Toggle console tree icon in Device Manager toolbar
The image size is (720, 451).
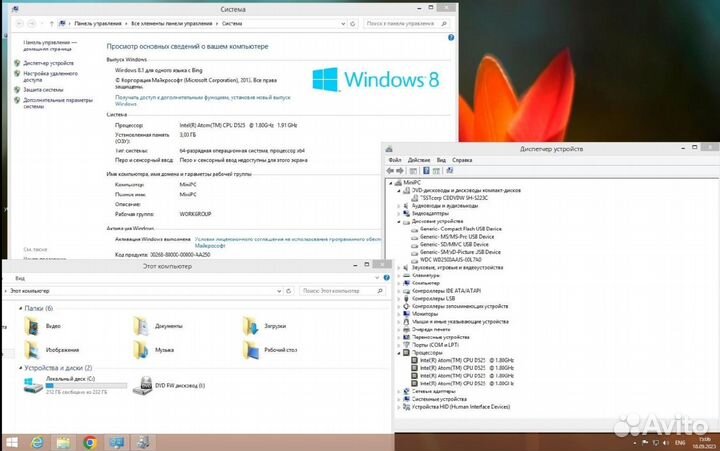pos(413,170)
